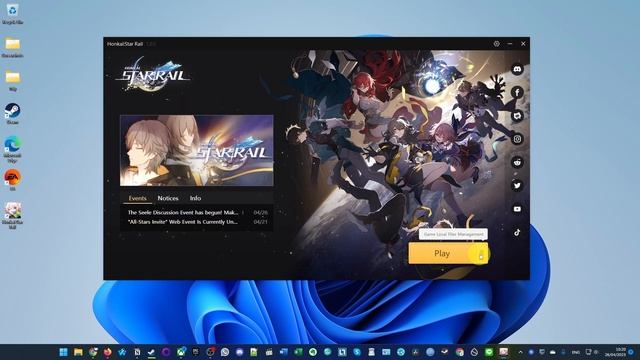
Task: Switch to the Notices tab
Action: click(x=168, y=198)
